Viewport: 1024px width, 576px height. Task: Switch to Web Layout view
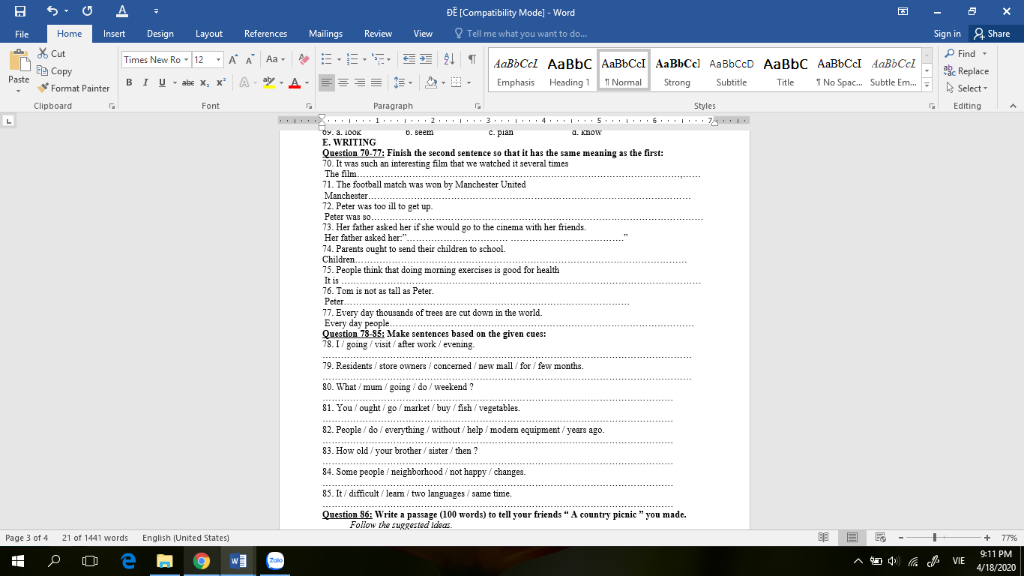tap(880, 537)
